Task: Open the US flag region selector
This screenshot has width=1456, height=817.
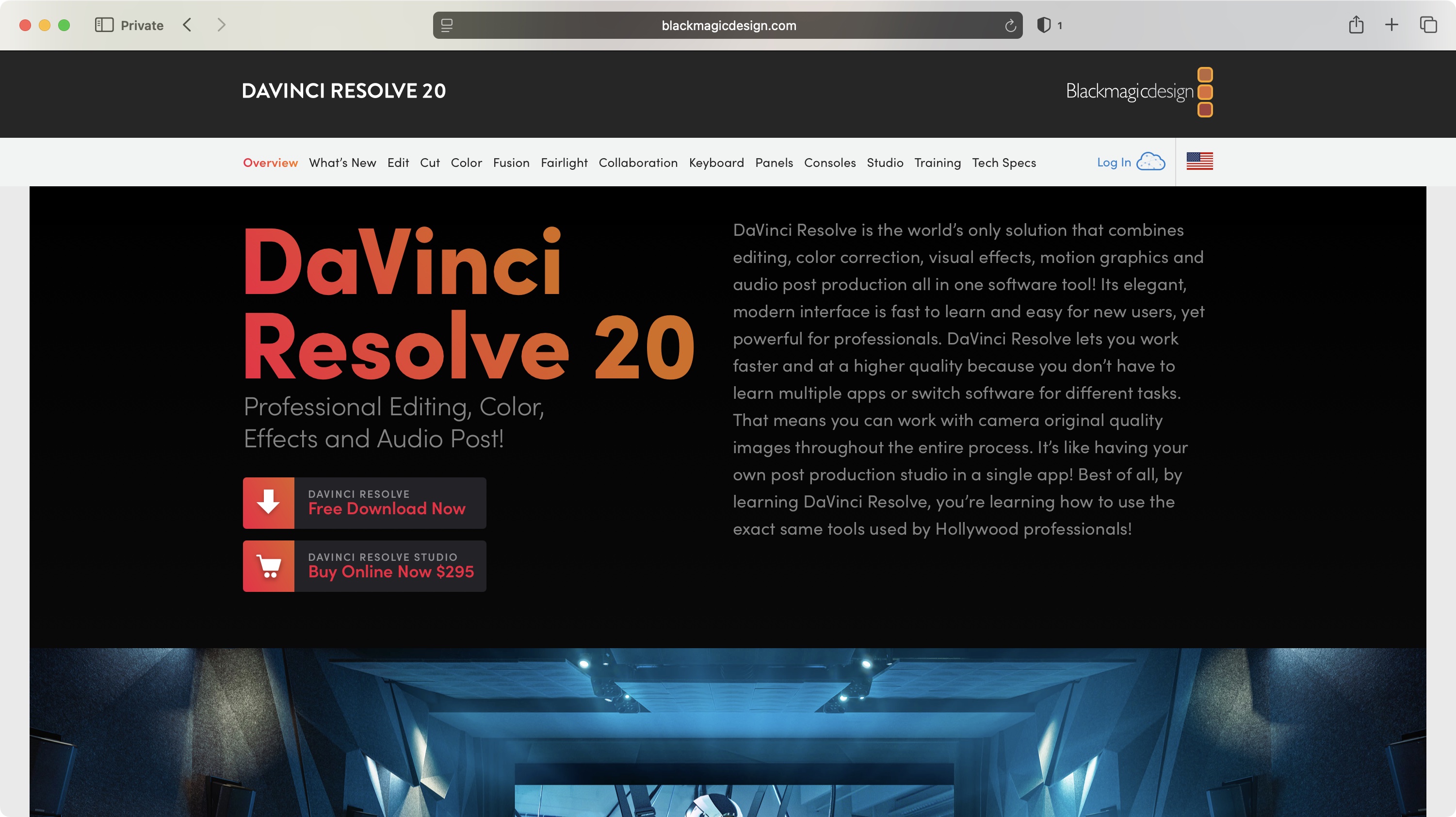Action: click(1199, 162)
